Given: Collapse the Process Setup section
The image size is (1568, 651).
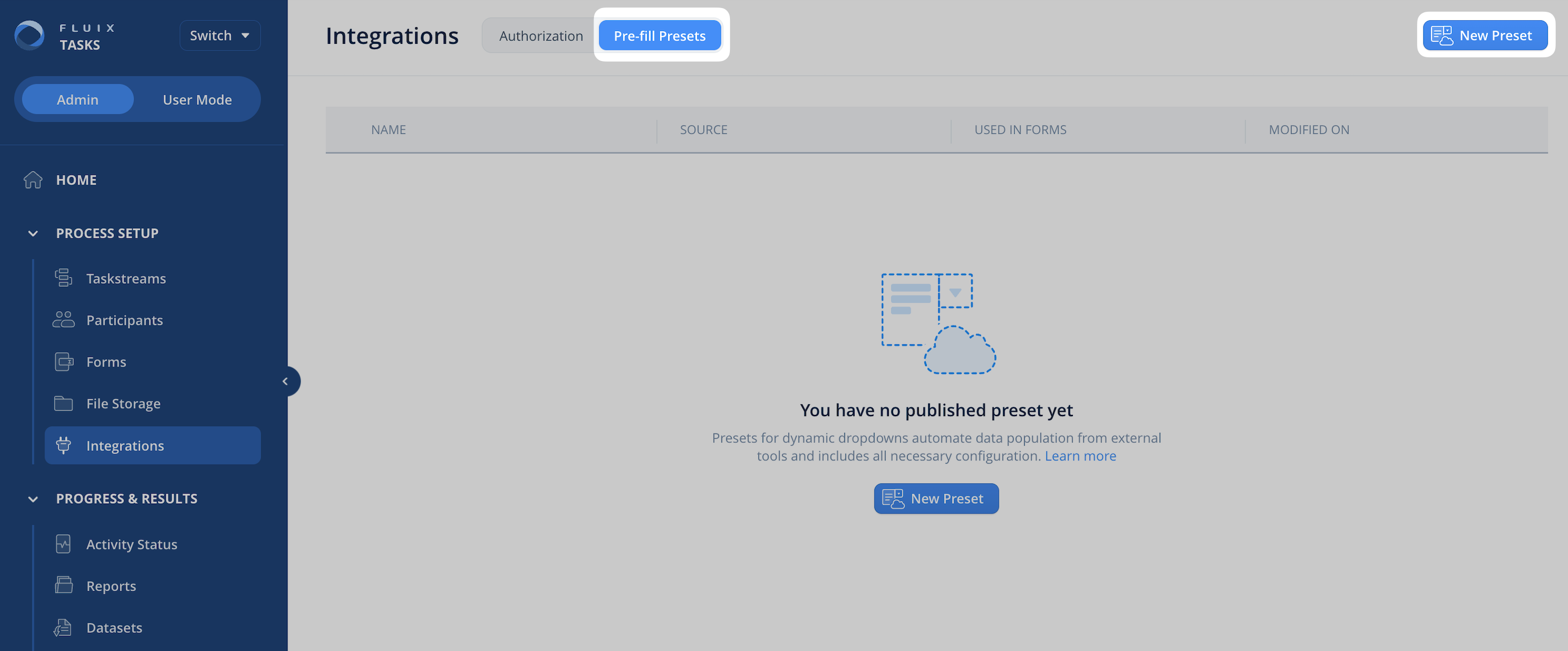Looking at the screenshot, I should point(34,233).
